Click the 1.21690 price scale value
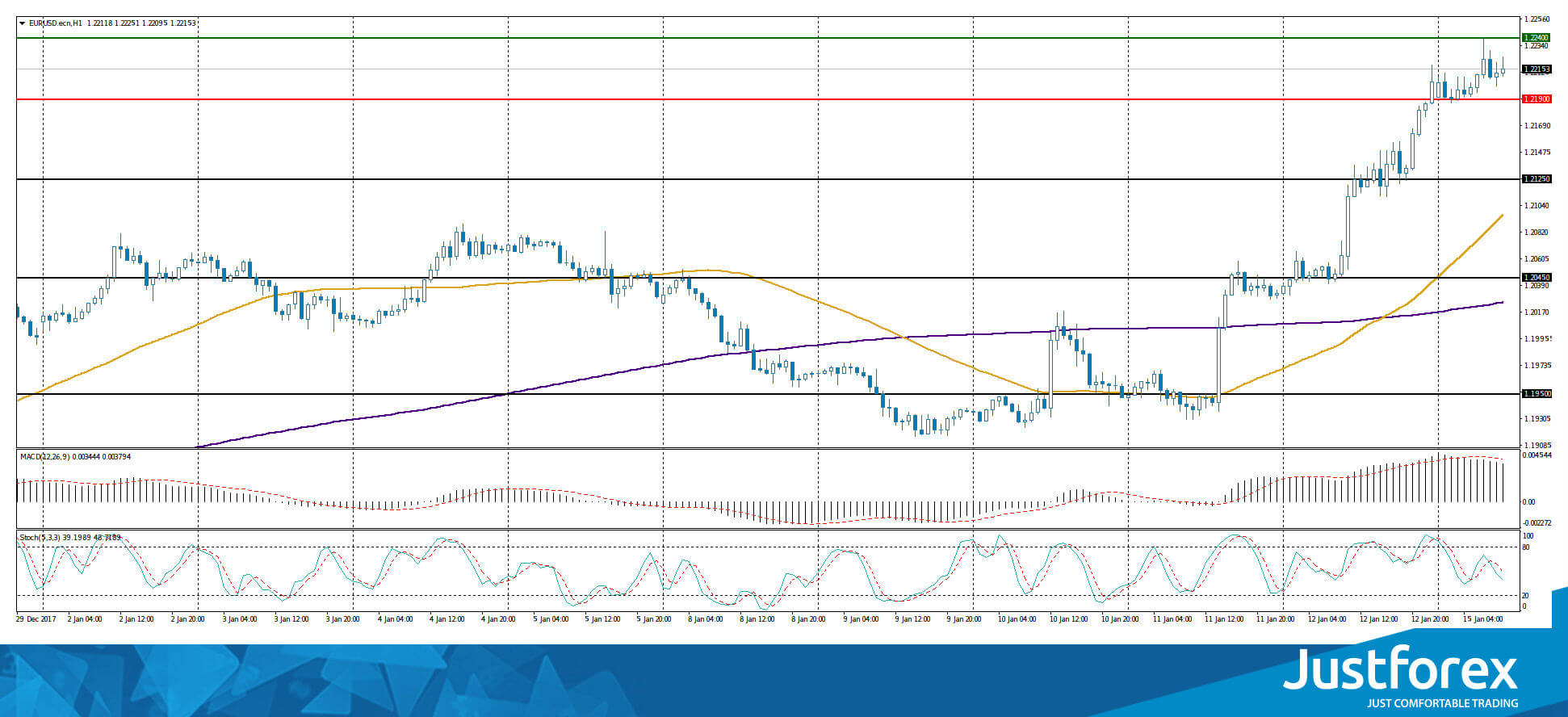 point(1537,126)
